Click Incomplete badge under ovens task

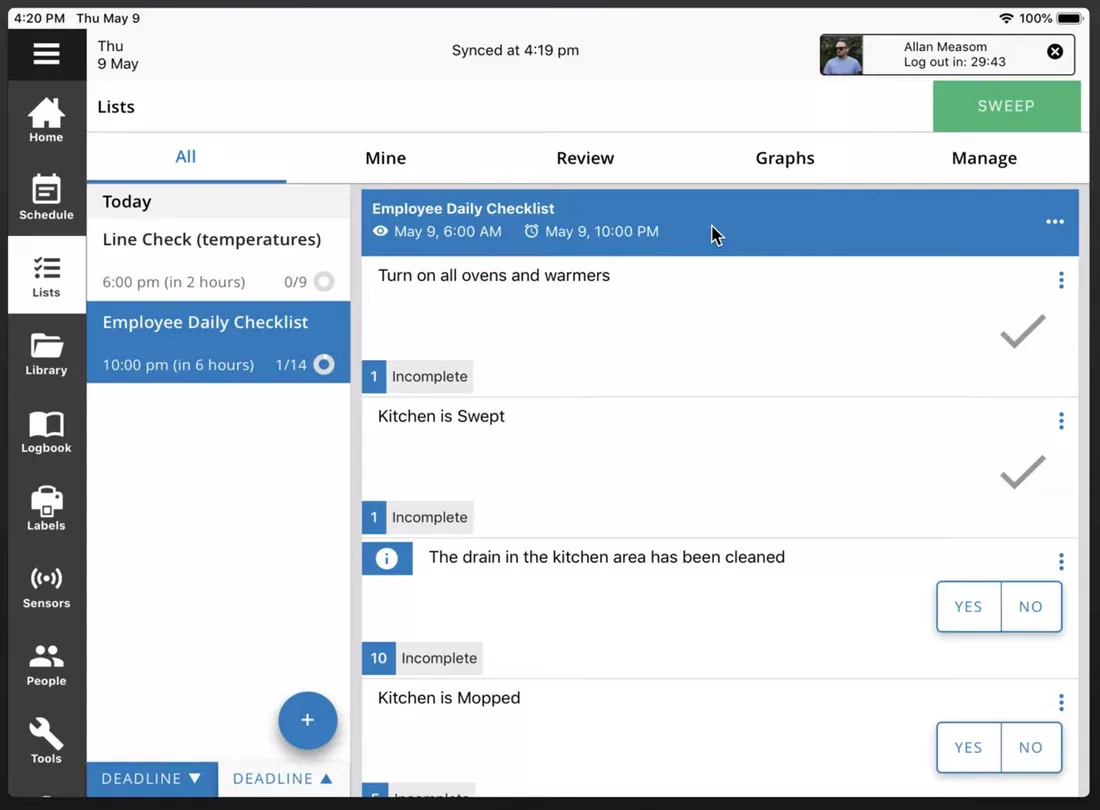pos(417,377)
